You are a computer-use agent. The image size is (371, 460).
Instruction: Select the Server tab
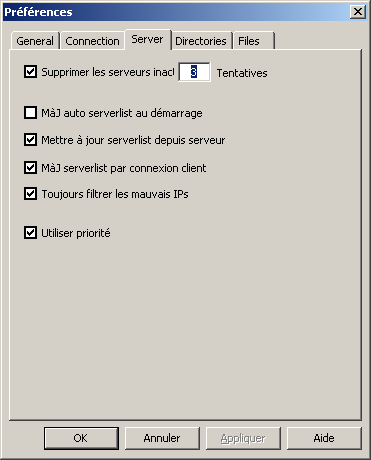pos(147,39)
